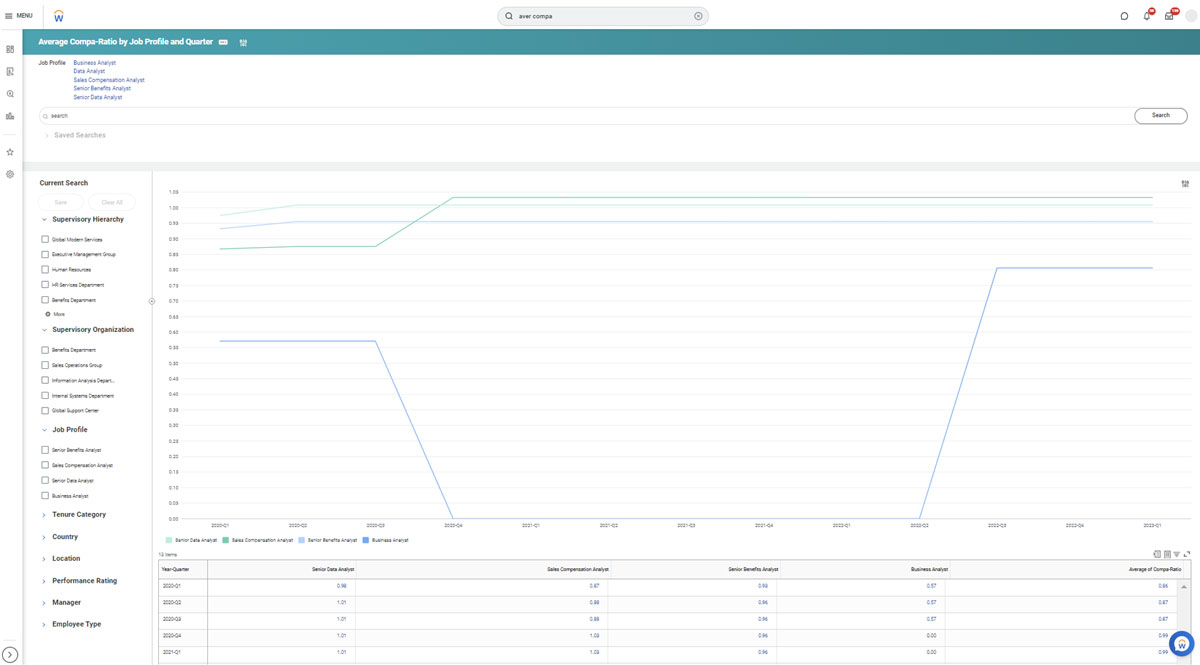Open Data Analyst job profile link

coord(89,71)
